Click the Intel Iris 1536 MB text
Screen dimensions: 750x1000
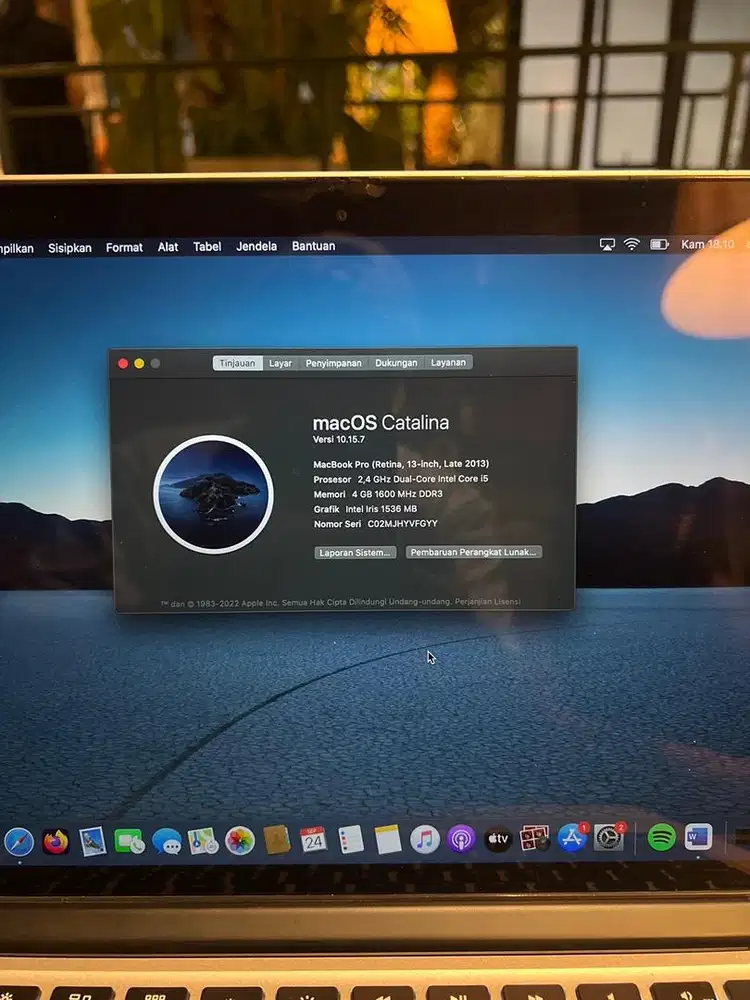[x=381, y=509]
